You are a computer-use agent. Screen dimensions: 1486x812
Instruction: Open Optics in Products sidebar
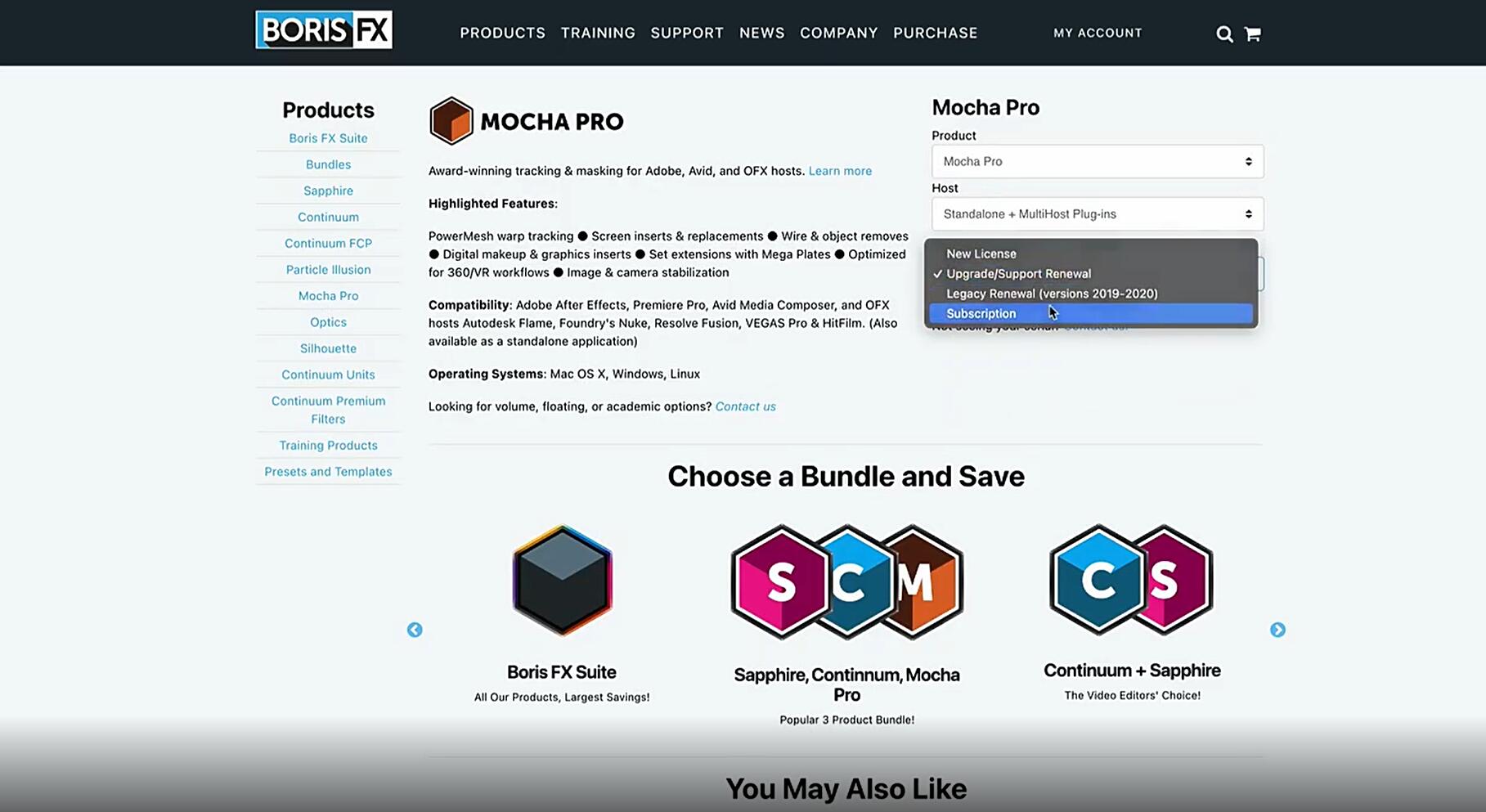tap(328, 321)
